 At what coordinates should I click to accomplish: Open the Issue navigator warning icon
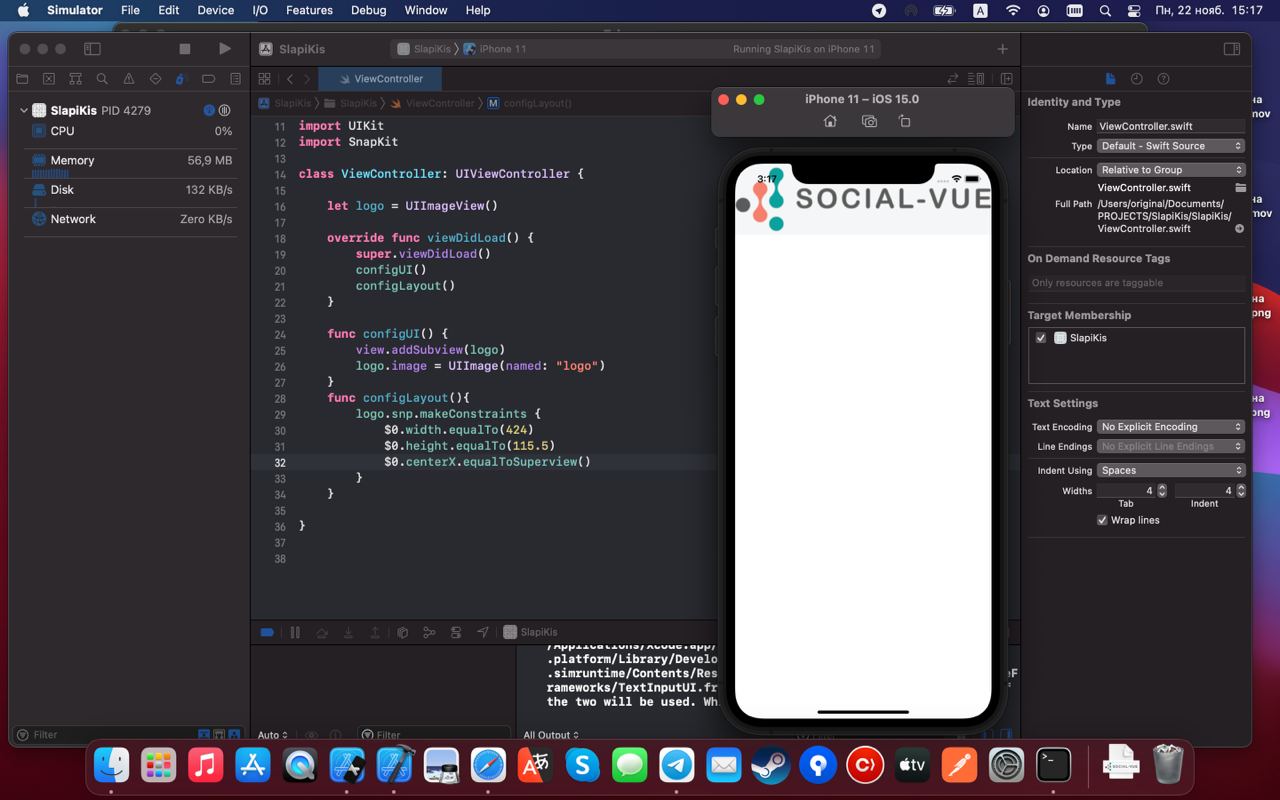128,78
